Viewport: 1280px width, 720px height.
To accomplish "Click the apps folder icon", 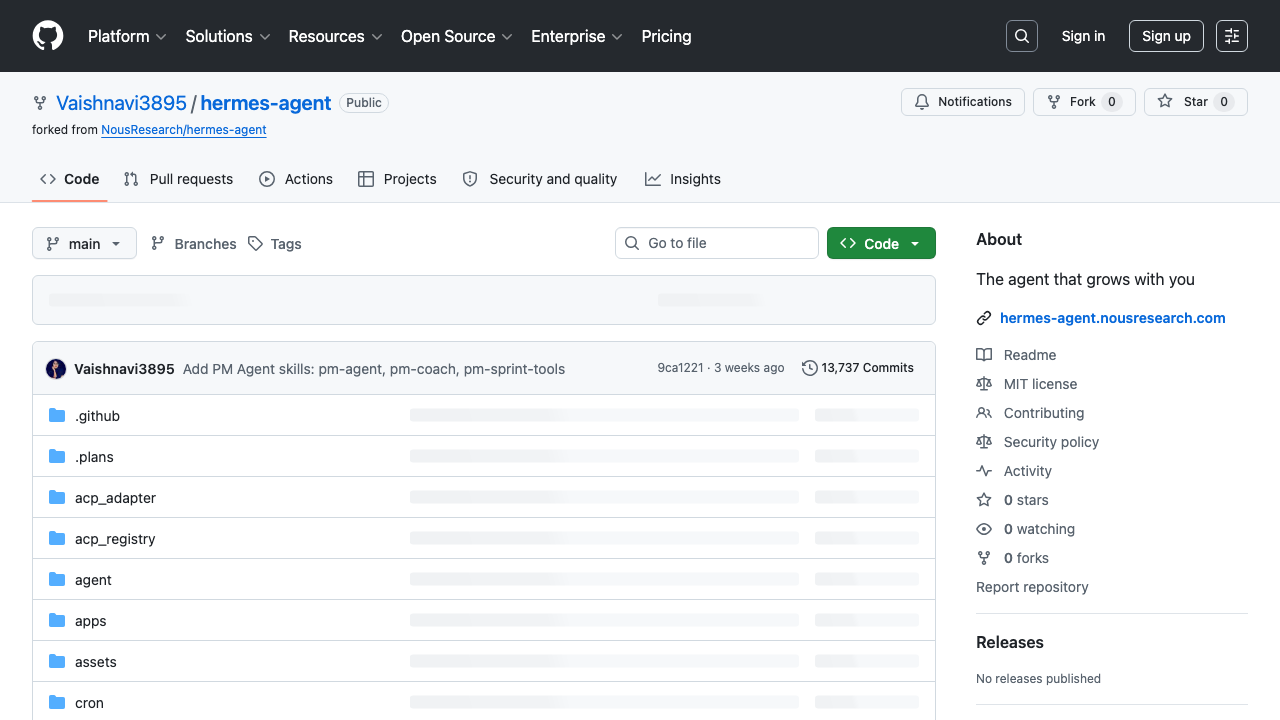I will [57, 621].
